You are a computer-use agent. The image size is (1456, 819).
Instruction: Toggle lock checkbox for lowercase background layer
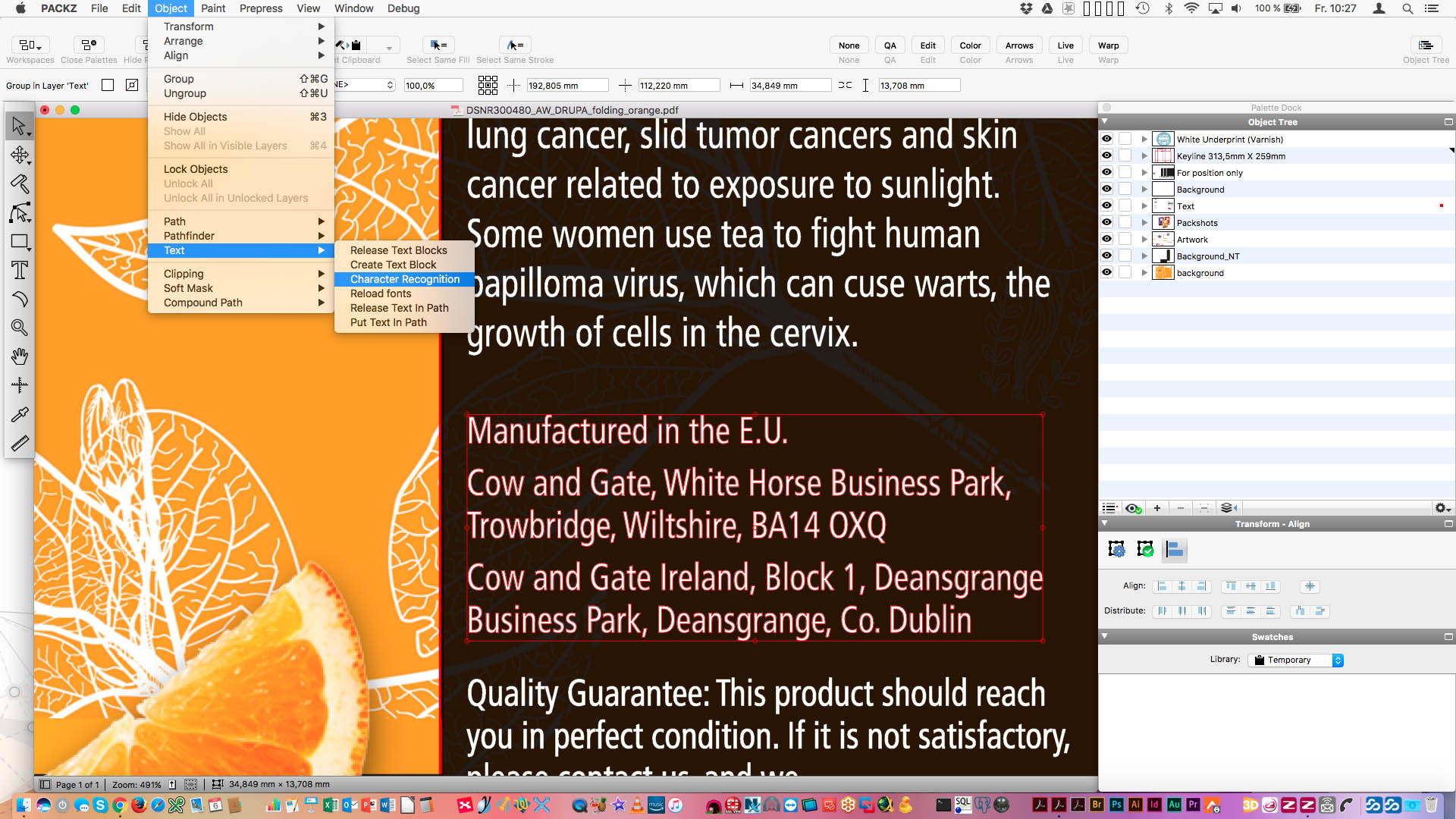[1125, 273]
